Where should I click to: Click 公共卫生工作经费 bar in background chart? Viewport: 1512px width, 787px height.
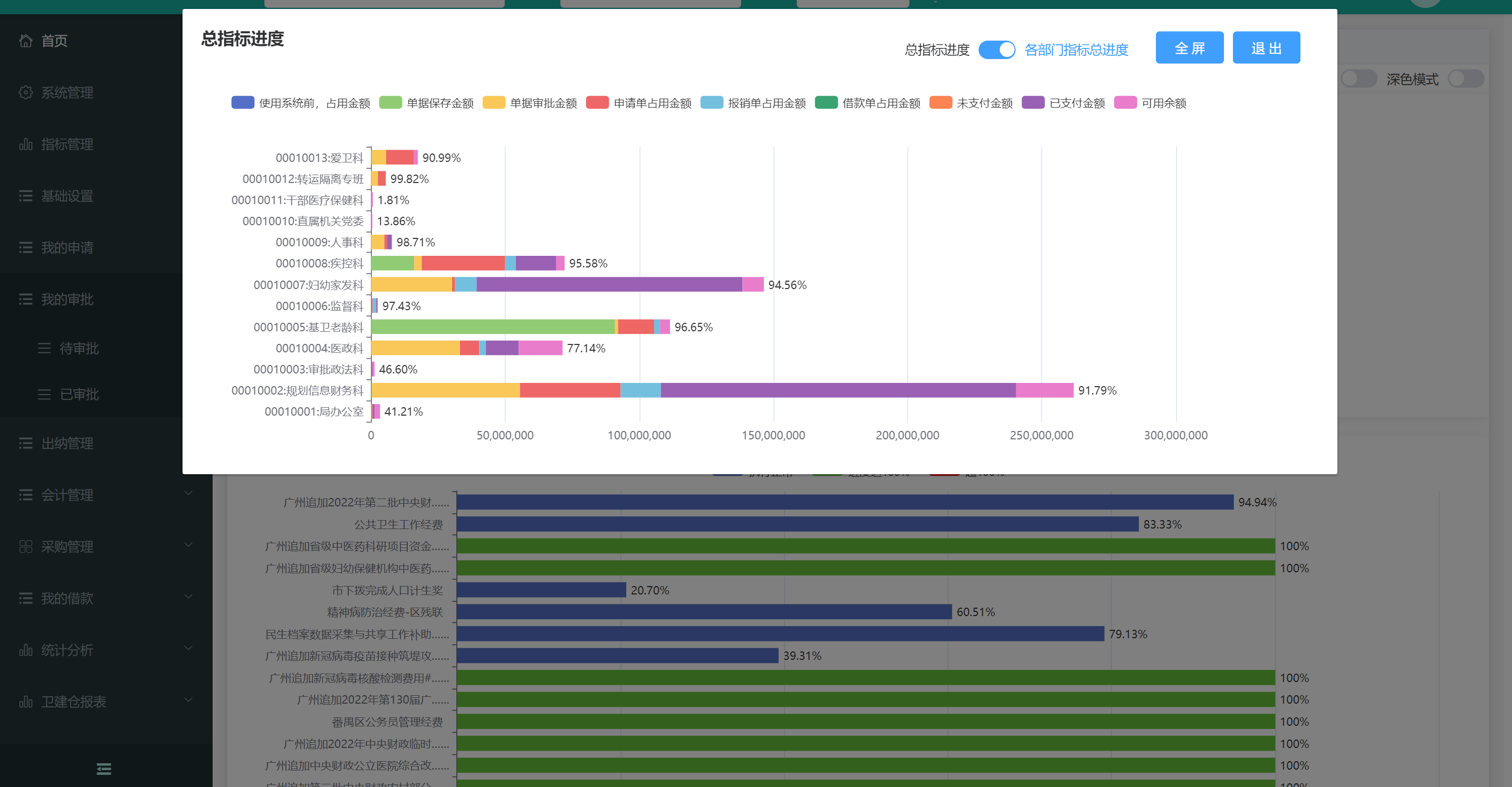click(x=798, y=524)
